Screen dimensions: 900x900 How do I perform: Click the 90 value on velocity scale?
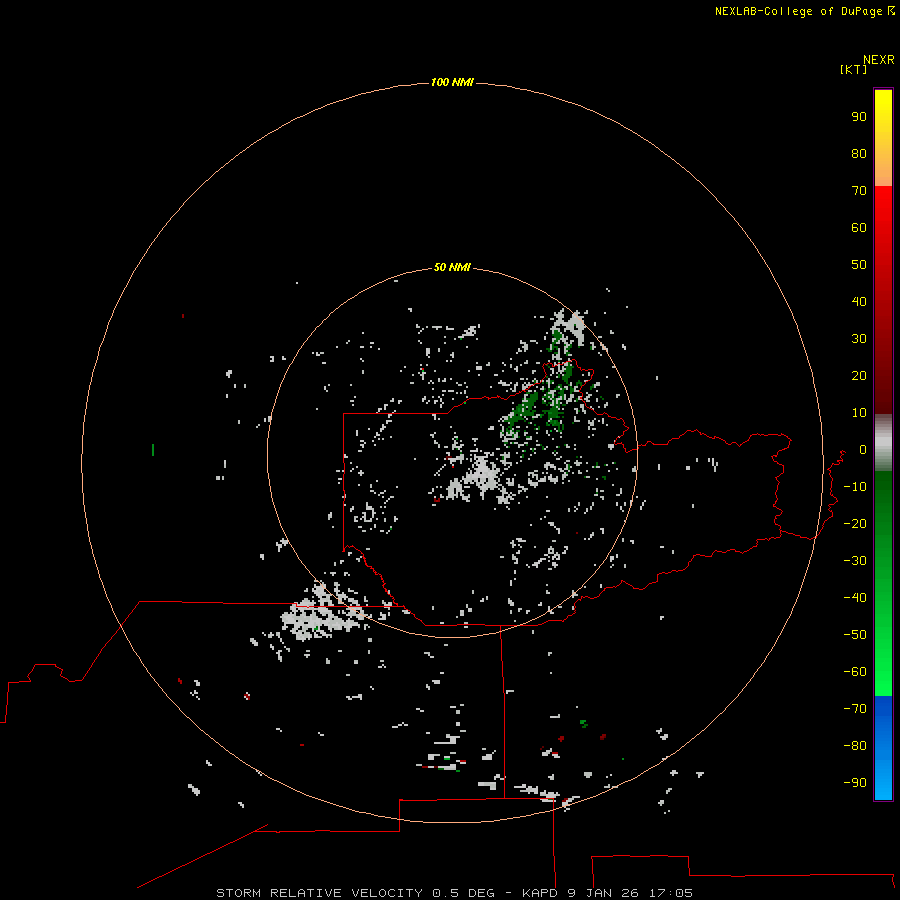click(x=859, y=117)
